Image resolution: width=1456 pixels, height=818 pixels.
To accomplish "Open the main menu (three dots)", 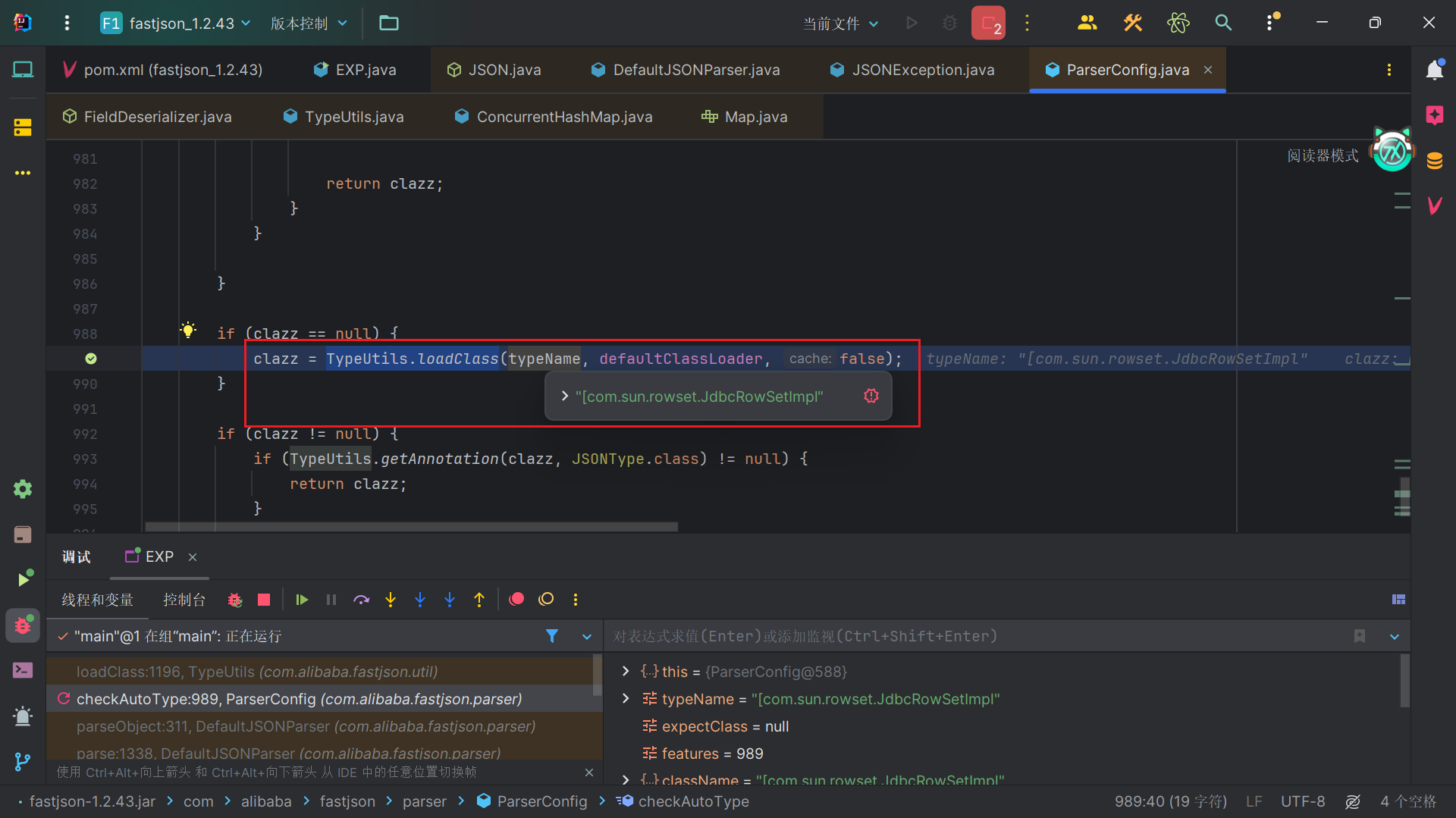I will (x=67, y=23).
